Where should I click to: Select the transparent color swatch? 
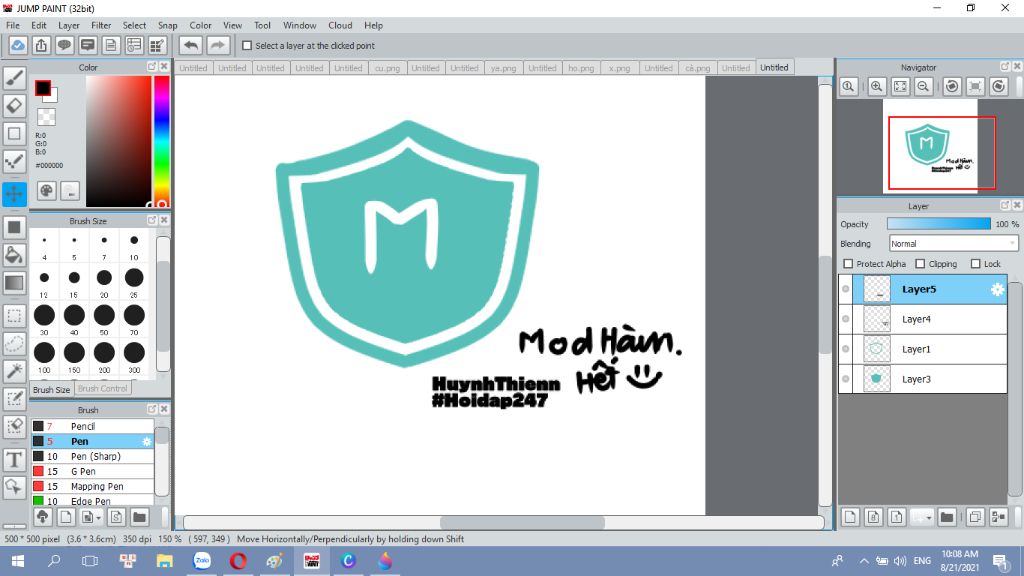(46, 117)
